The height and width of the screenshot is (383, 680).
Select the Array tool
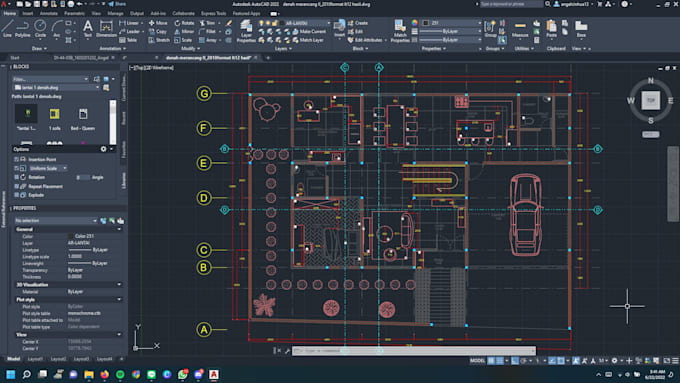208,40
